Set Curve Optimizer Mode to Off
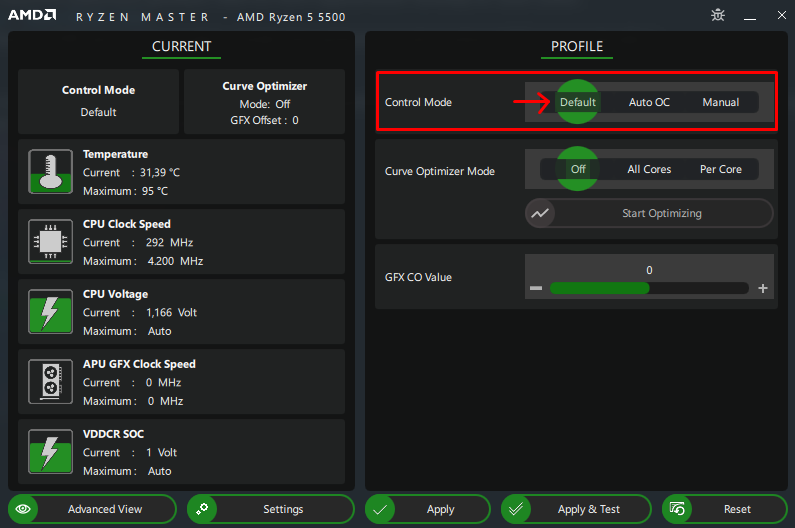The image size is (795, 528). [577, 169]
